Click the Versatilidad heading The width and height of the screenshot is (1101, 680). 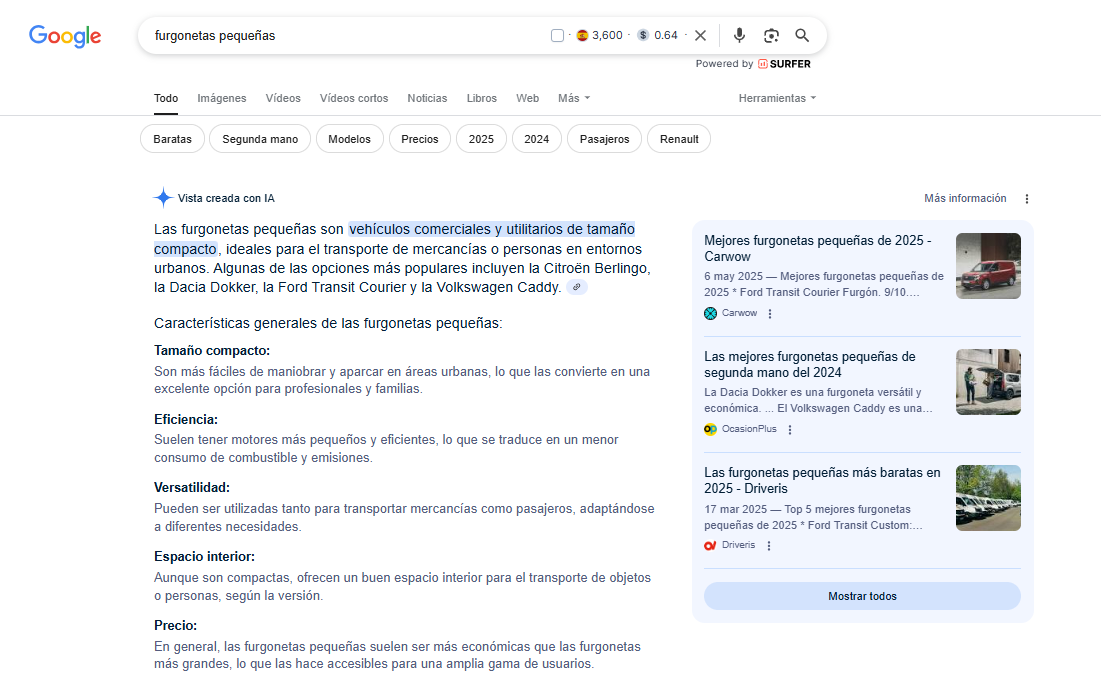(192, 488)
